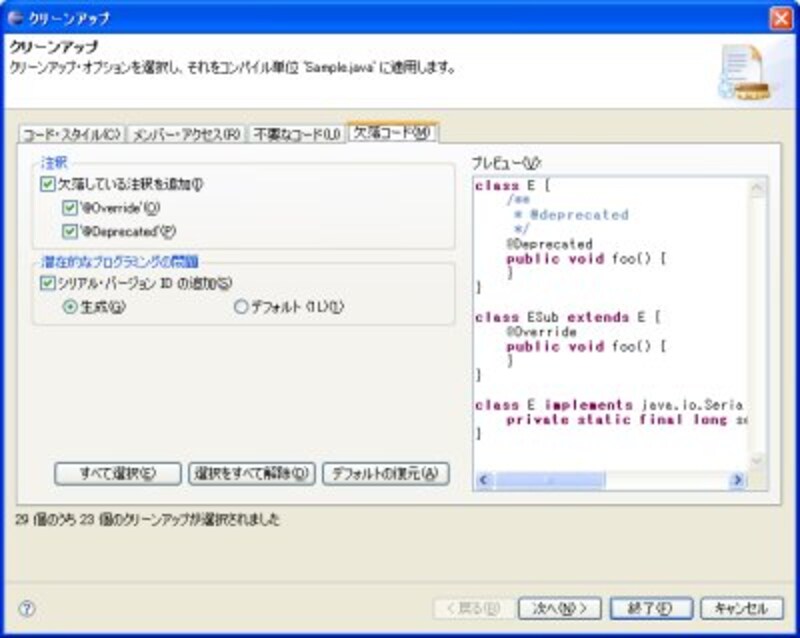Click 'private static final long' preview line

pyautogui.click(x=626, y=420)
